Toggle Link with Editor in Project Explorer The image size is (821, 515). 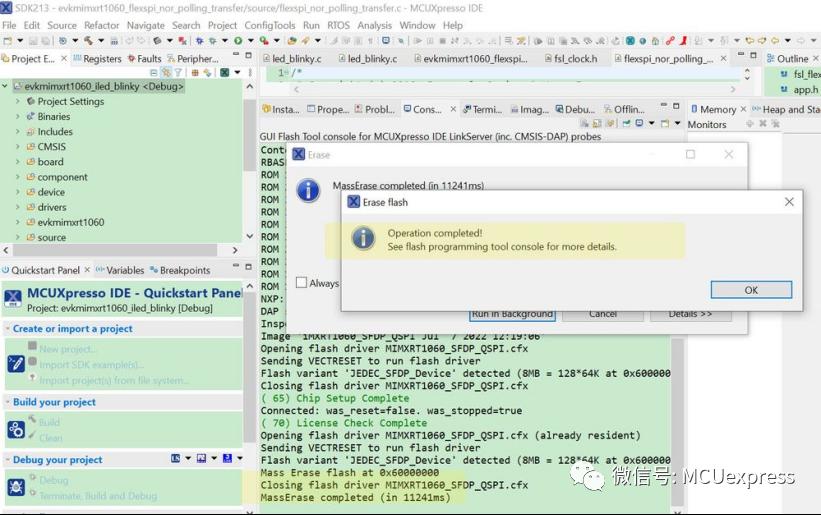tap(166, 73)
